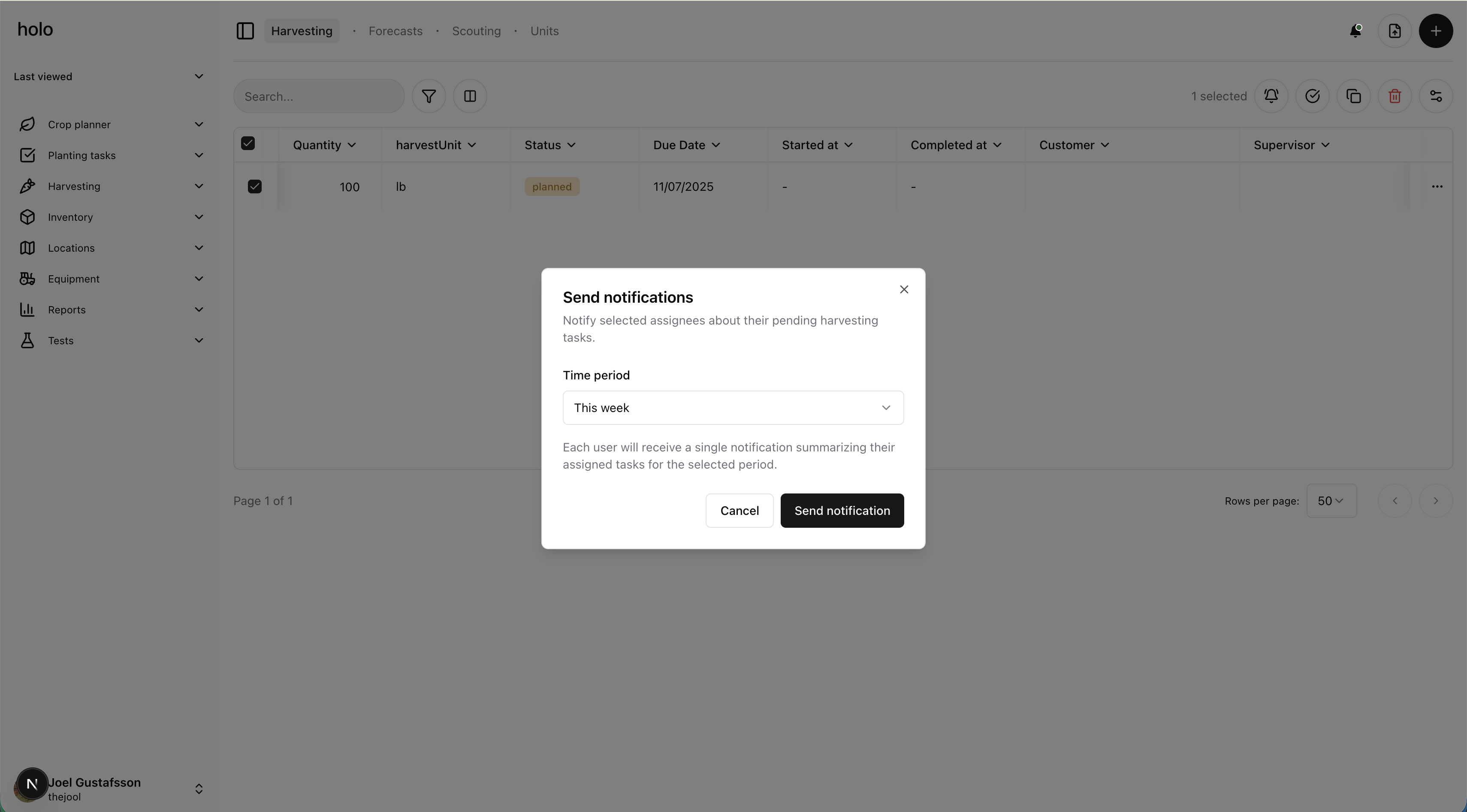Uncheck the 100 lb row checkbox
Viewport: 1467px width, 812px height.
[x=254, y=186]
